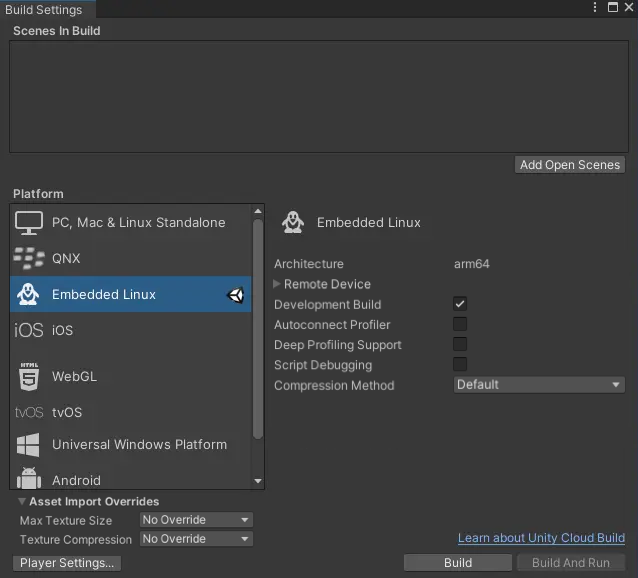Click the platform list scroll up arrow
The image size is (638, 578).
coord(258,211)
